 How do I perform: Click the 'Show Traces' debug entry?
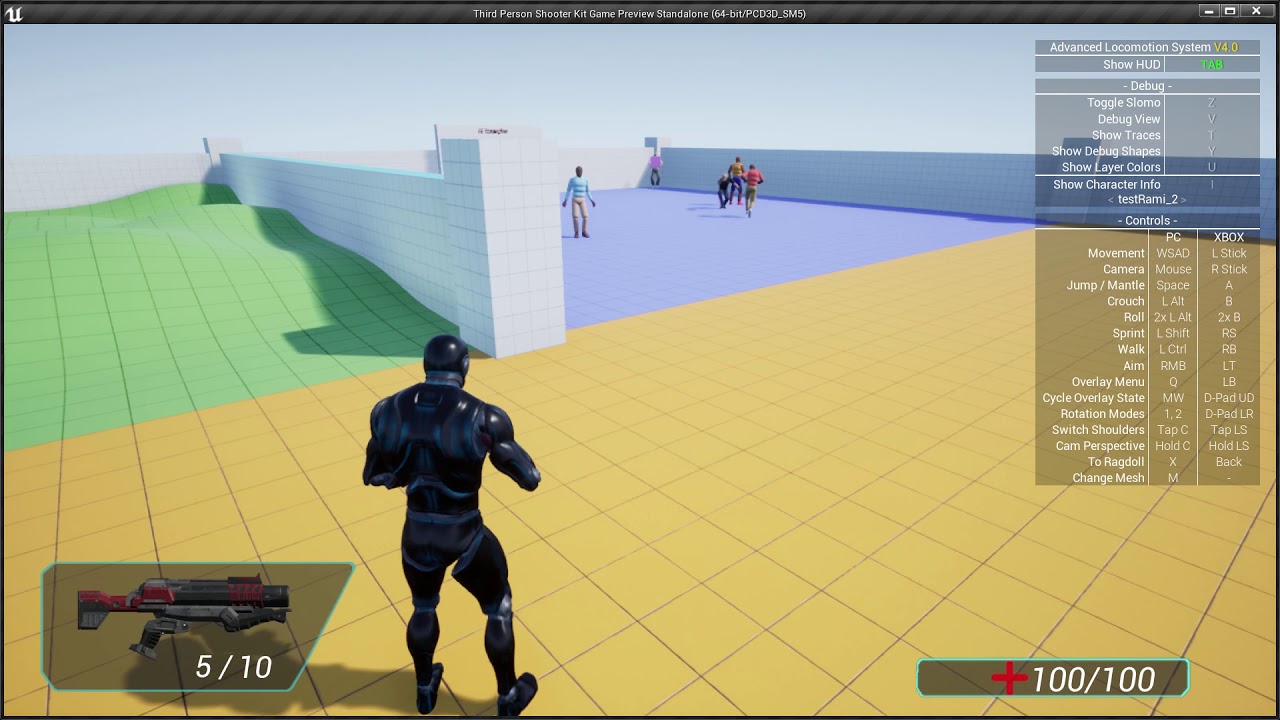1126,135
